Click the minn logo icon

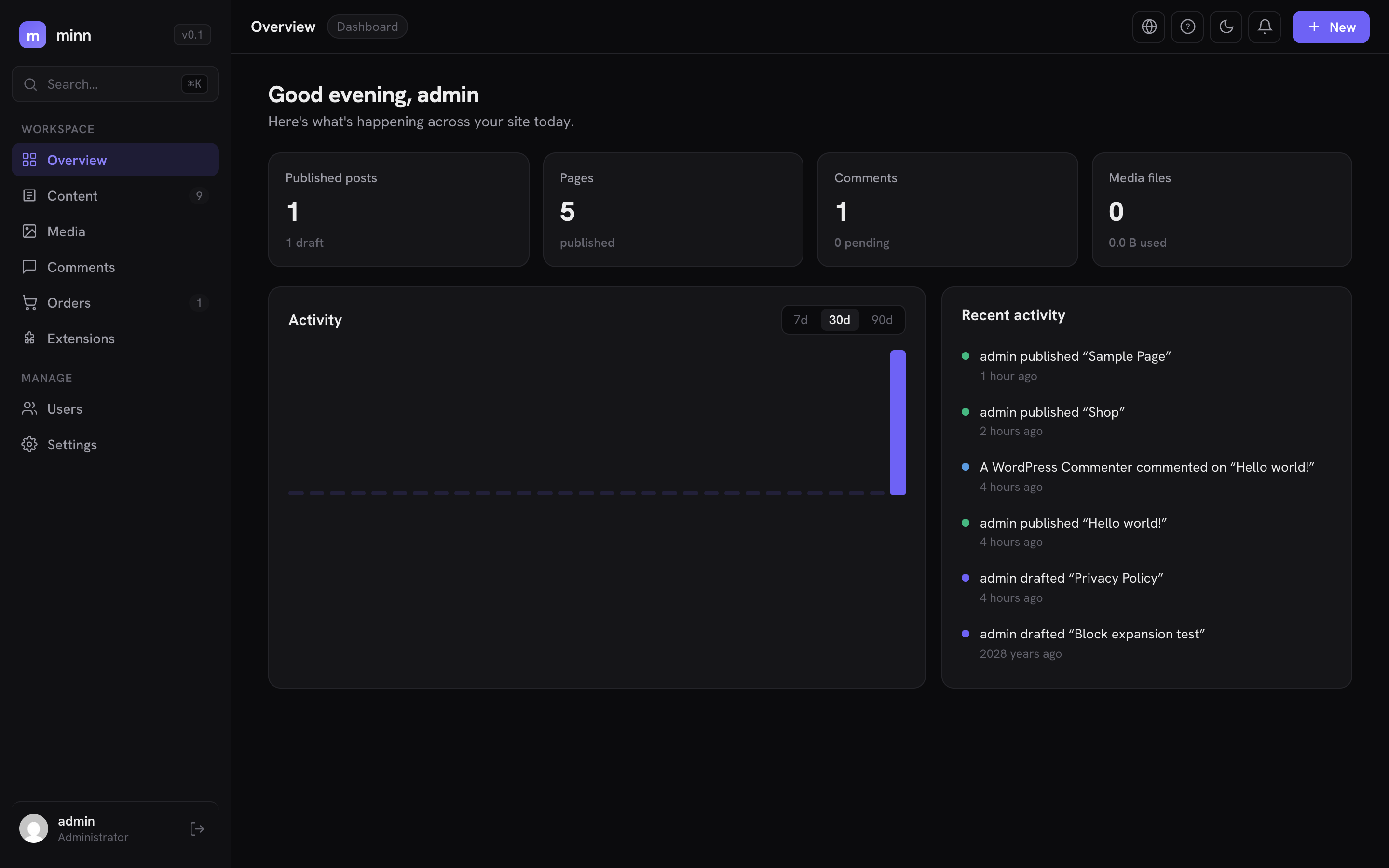pos(33,35)
